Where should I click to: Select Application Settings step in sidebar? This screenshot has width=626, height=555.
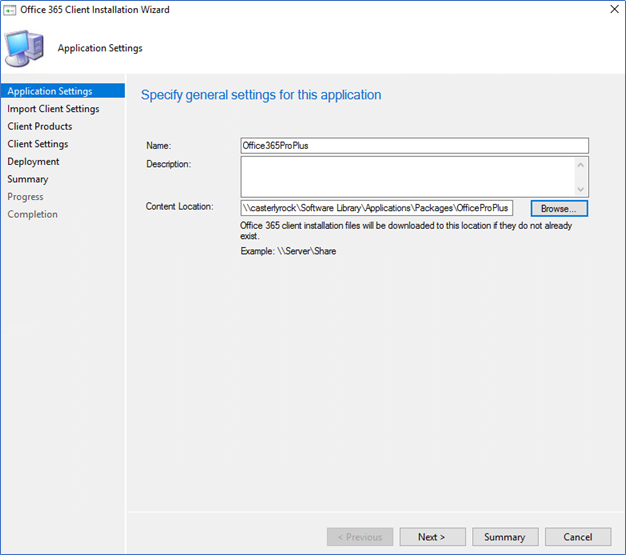point(63,91)
